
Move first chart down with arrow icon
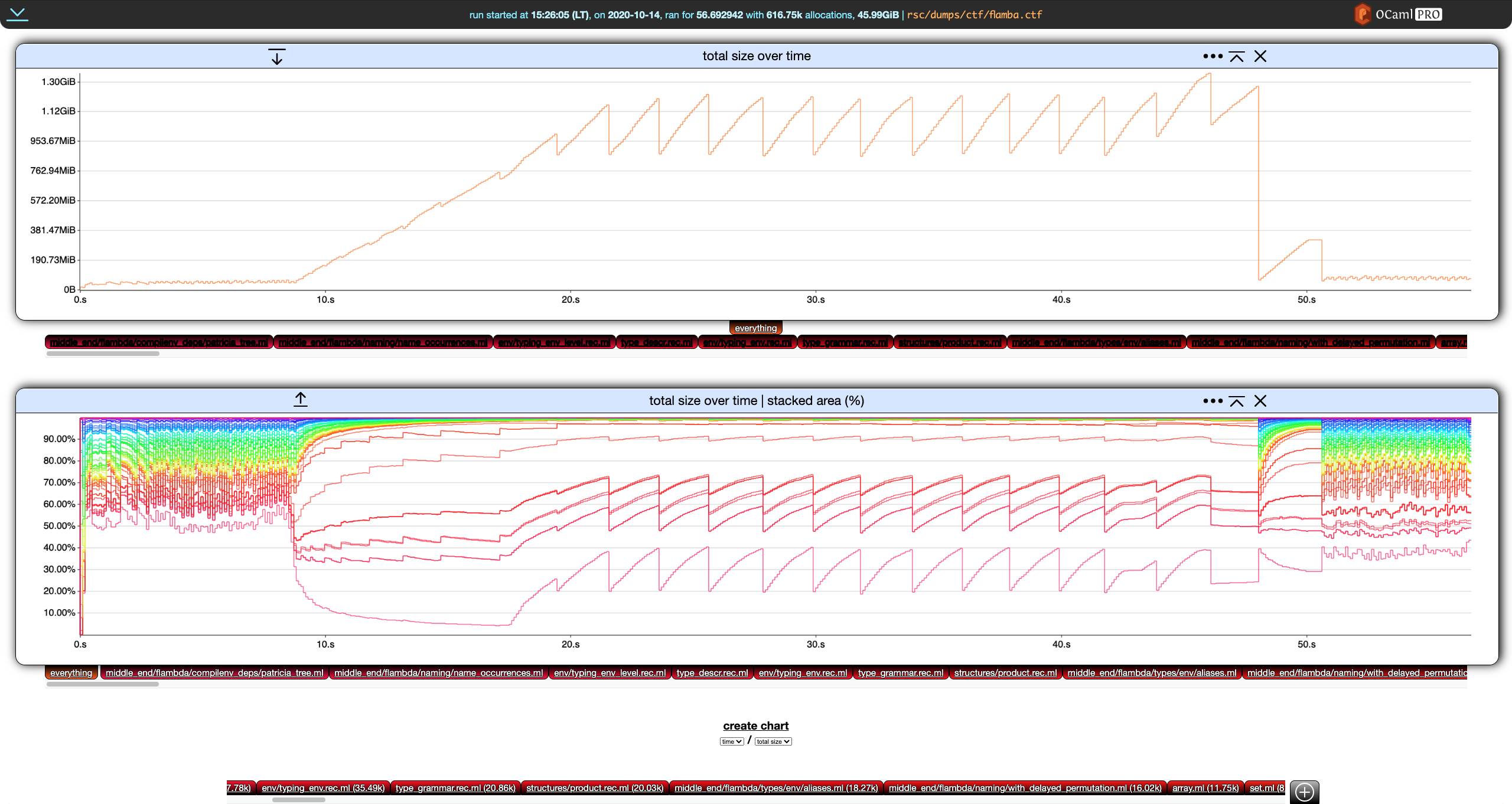pyautogui.click(x=276, y=57)
